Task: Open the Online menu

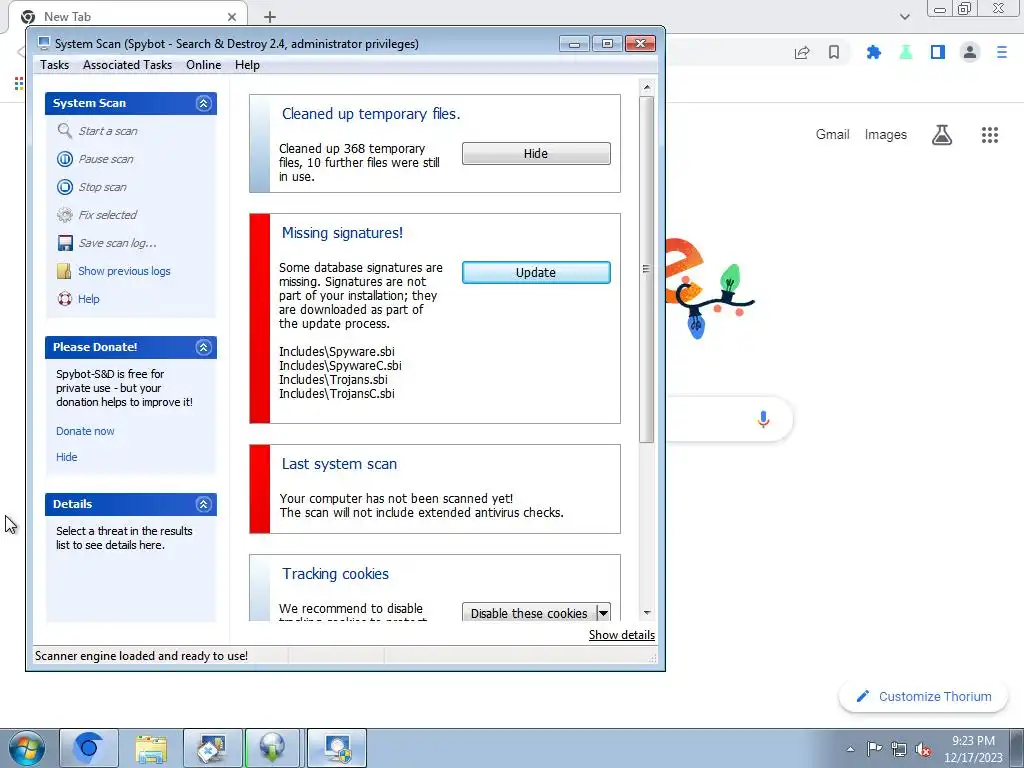Action: click(x=203, y=65)
